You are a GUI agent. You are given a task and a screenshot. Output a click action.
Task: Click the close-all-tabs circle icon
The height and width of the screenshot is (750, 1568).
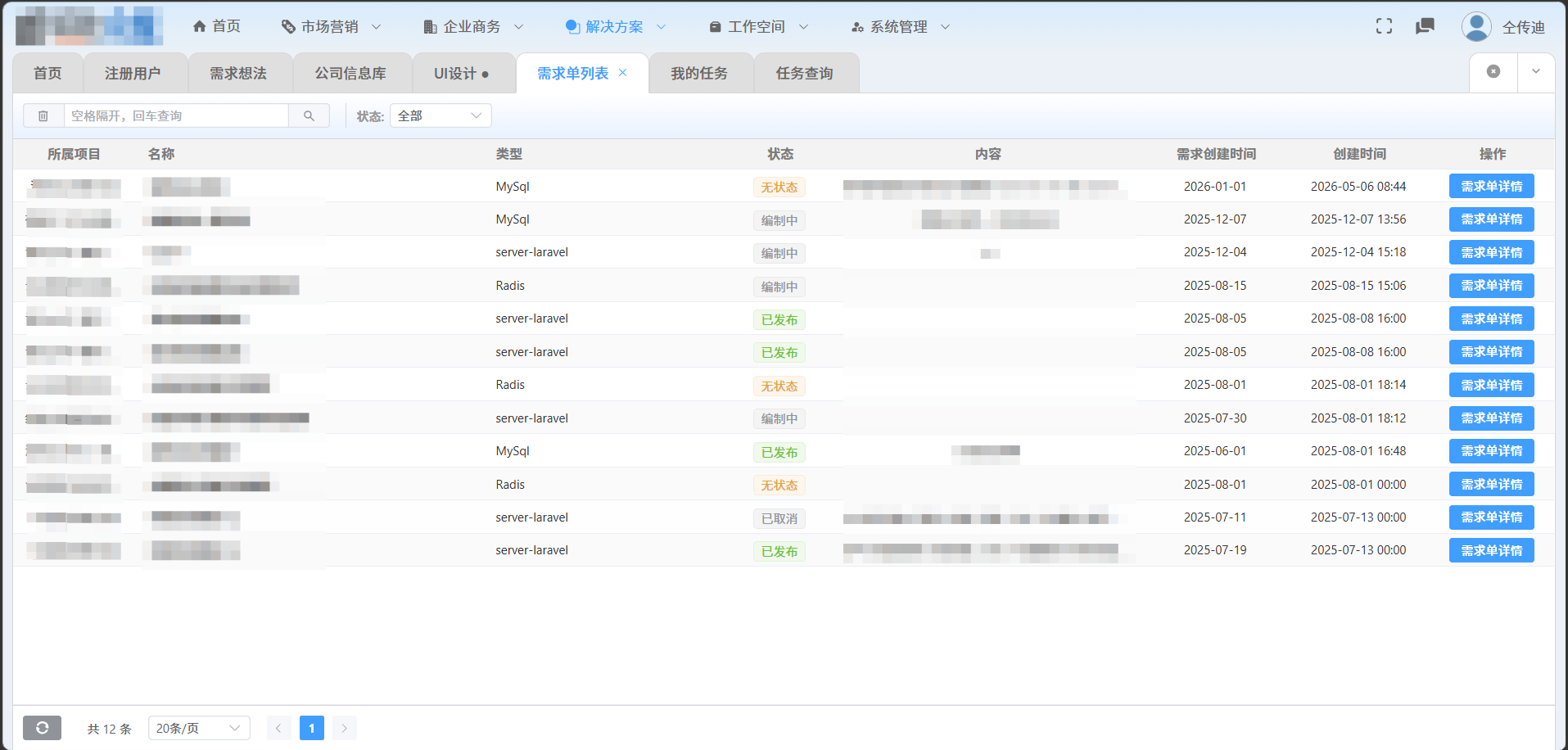click(1493, 71)
